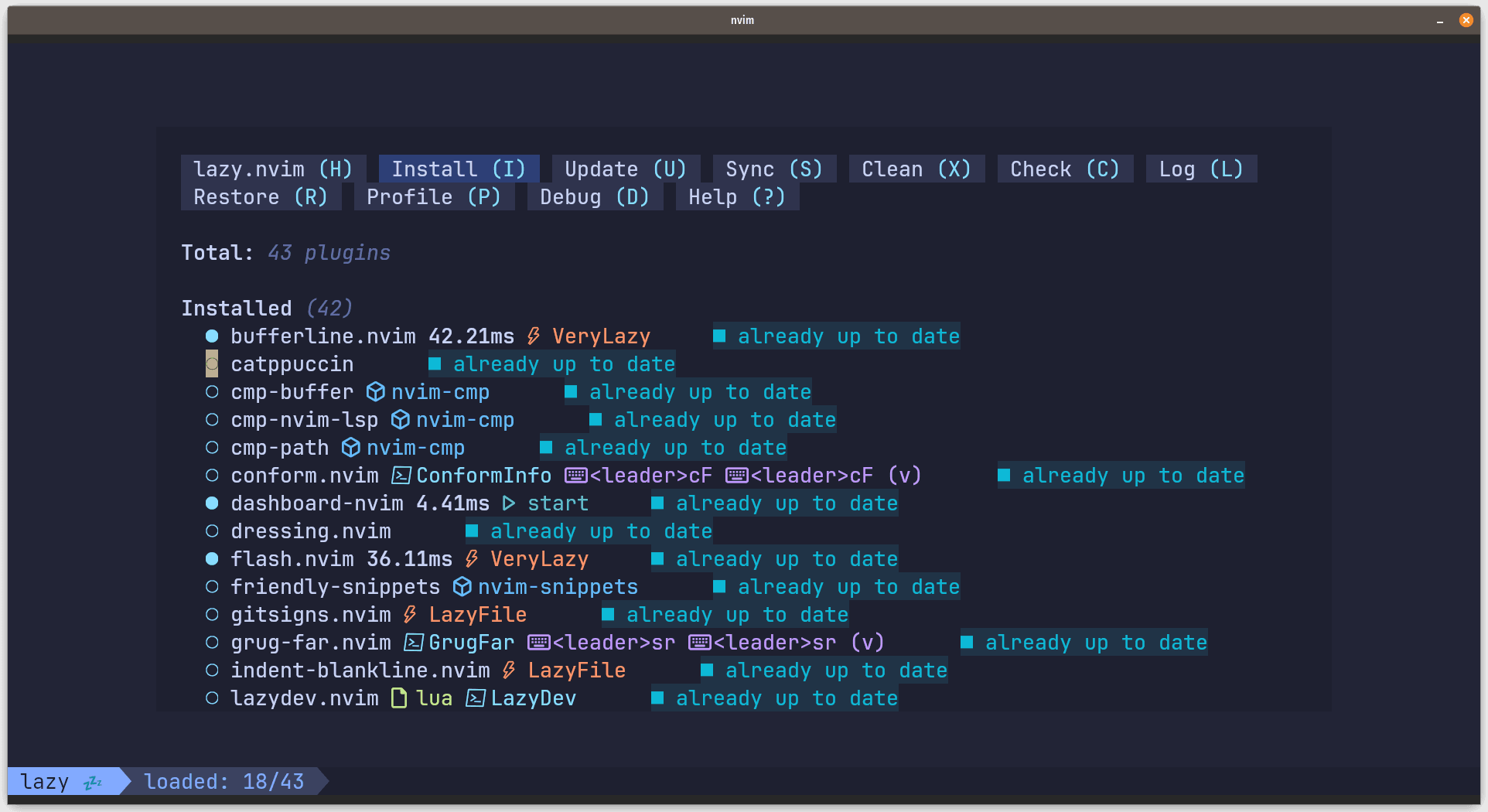Click the package icon on cmp-nvim-lsp row
This screenshot has width=1488, height=812.
[400, 420]
